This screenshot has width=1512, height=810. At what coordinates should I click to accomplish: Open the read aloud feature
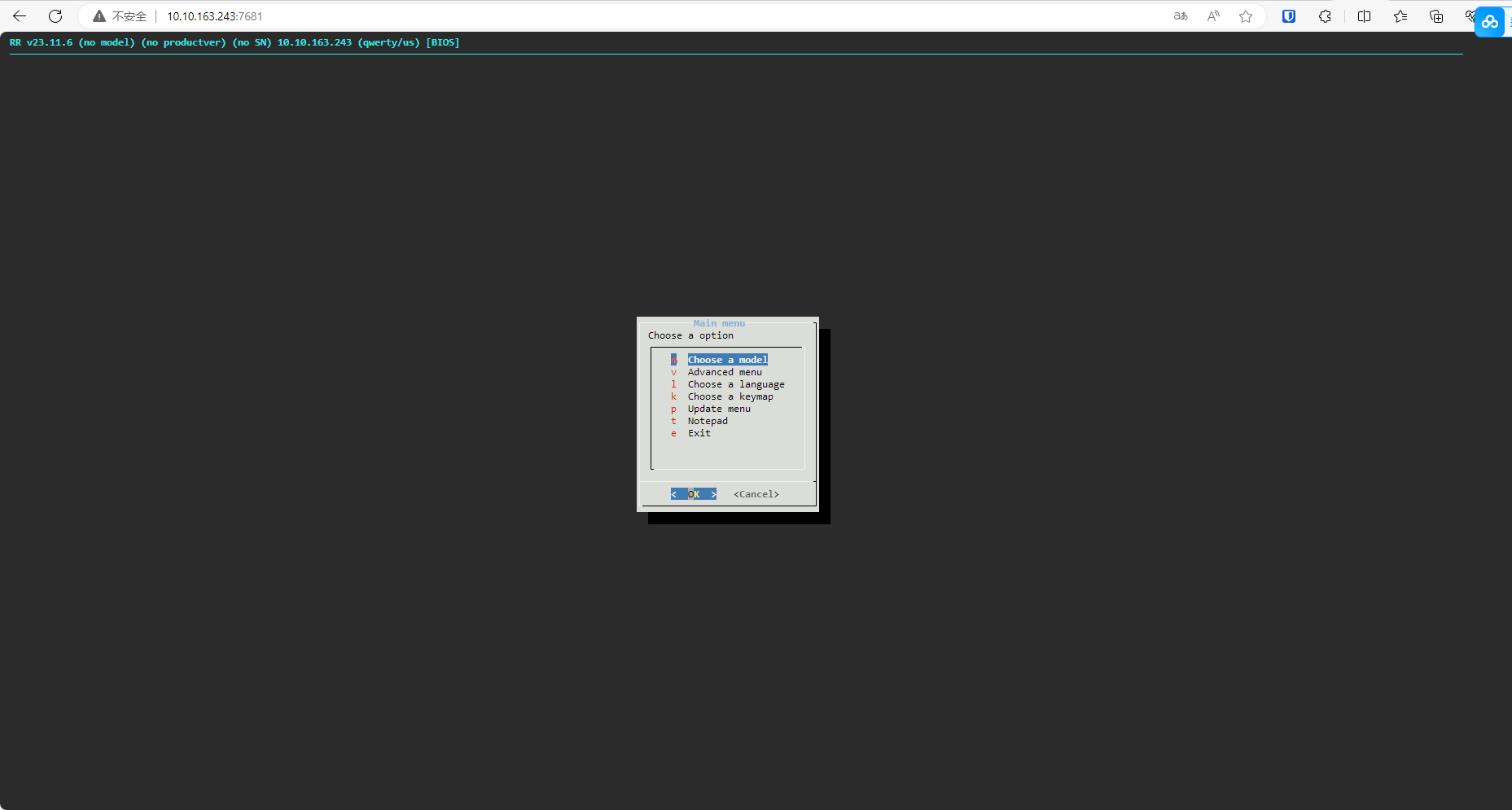(x=1213, y=16)
